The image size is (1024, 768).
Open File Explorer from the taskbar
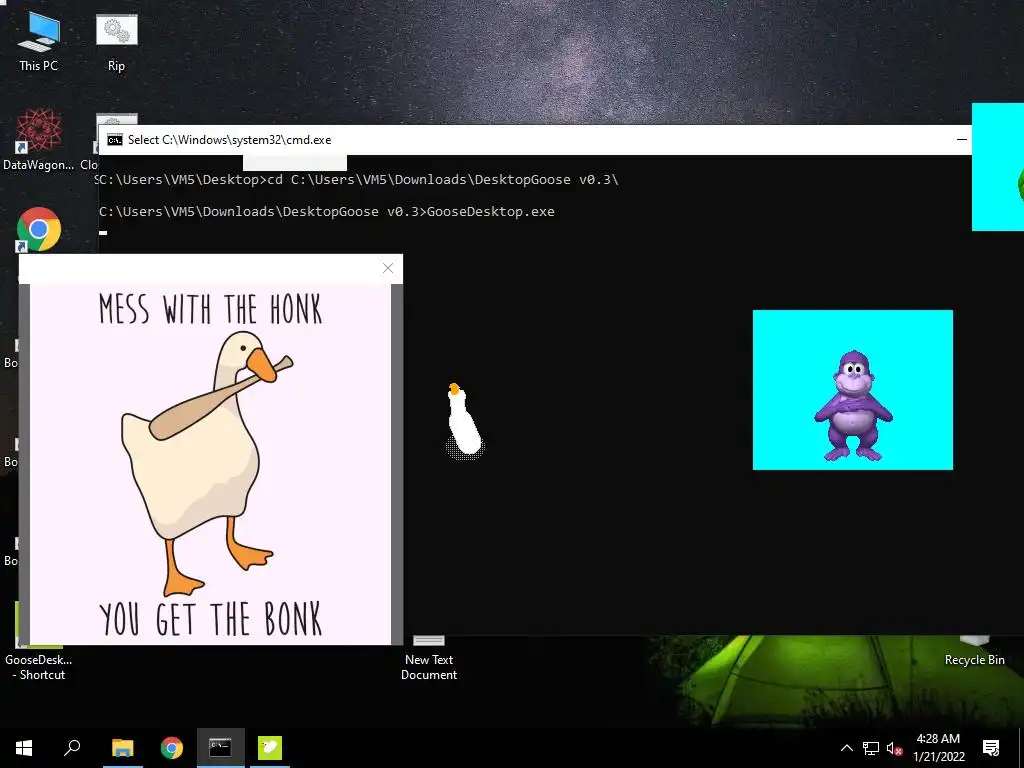(x=122, y=748)
